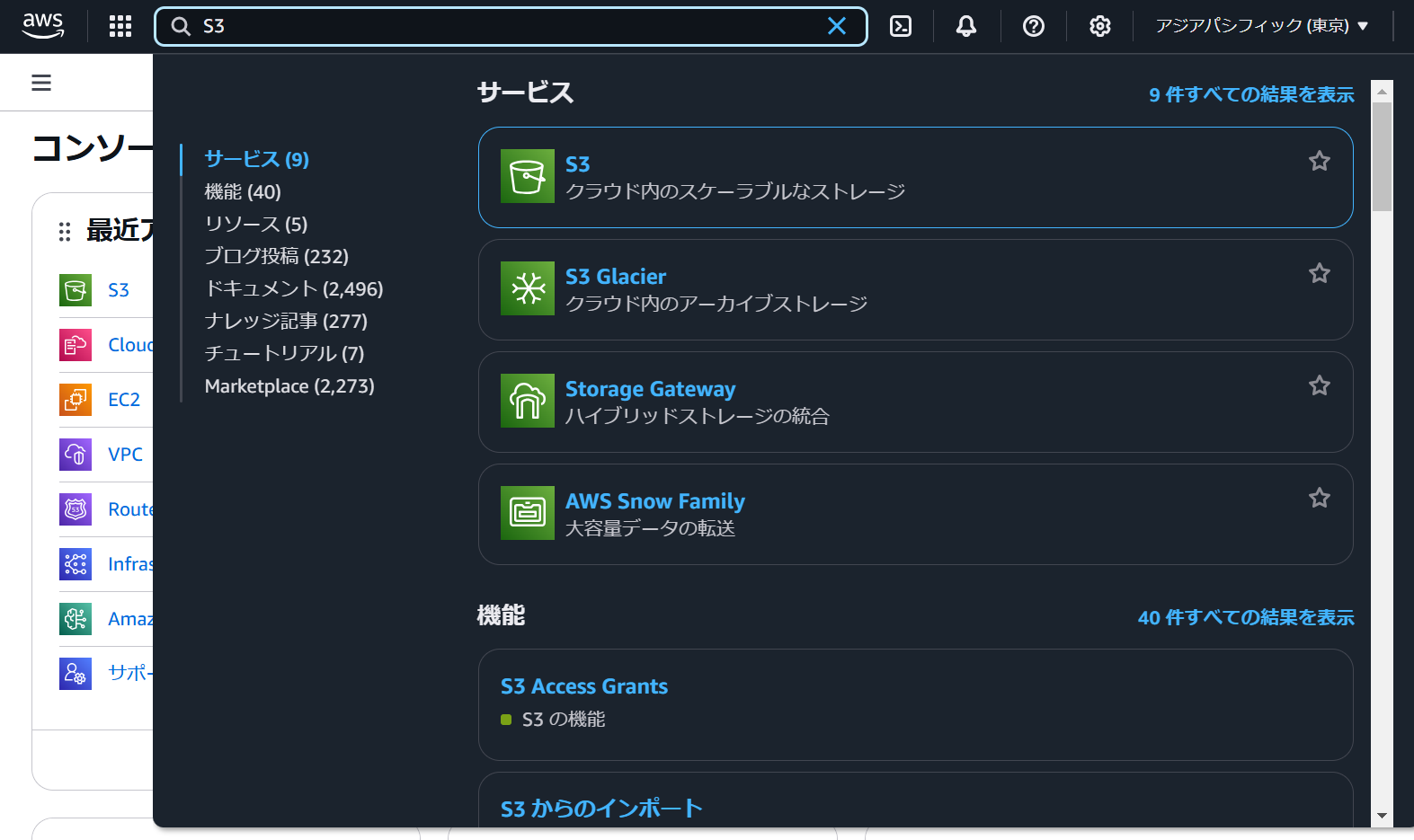Show all 9 service results
Image resolution: width=1414 pixels, height=840 pixels.
tap(1251, 94)
